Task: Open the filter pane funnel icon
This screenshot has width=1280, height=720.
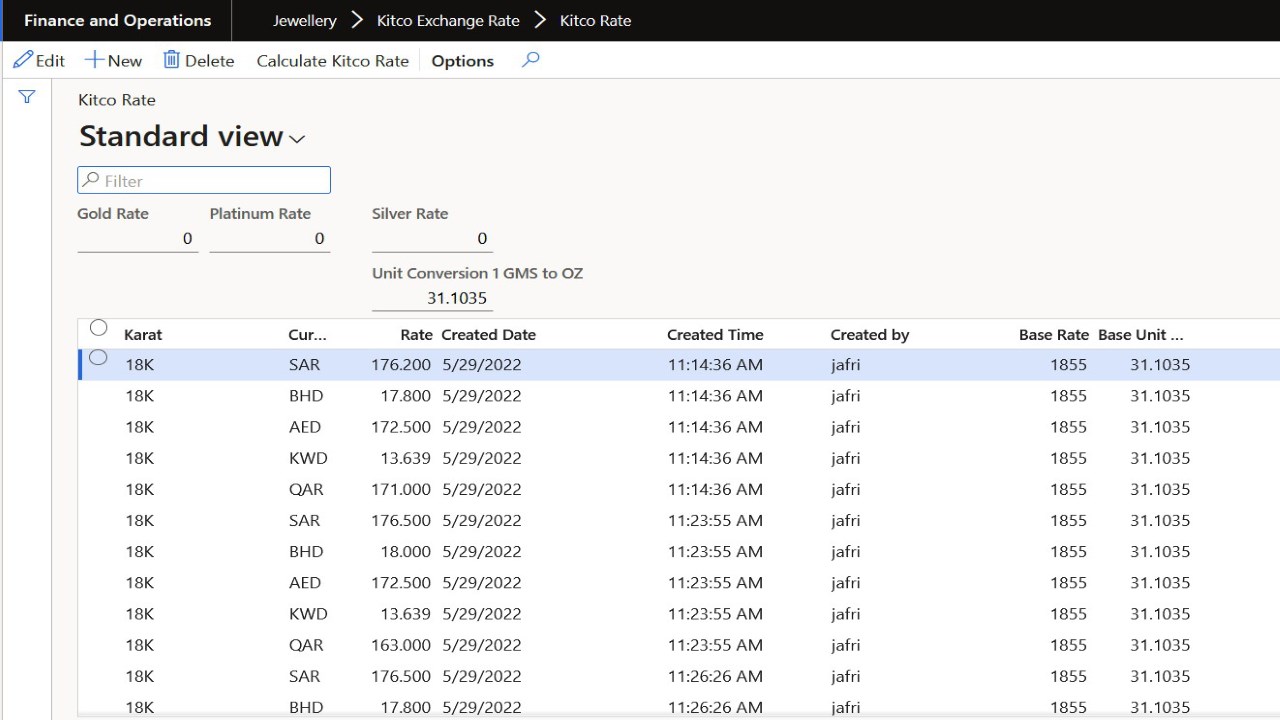Action: (27, 97)
